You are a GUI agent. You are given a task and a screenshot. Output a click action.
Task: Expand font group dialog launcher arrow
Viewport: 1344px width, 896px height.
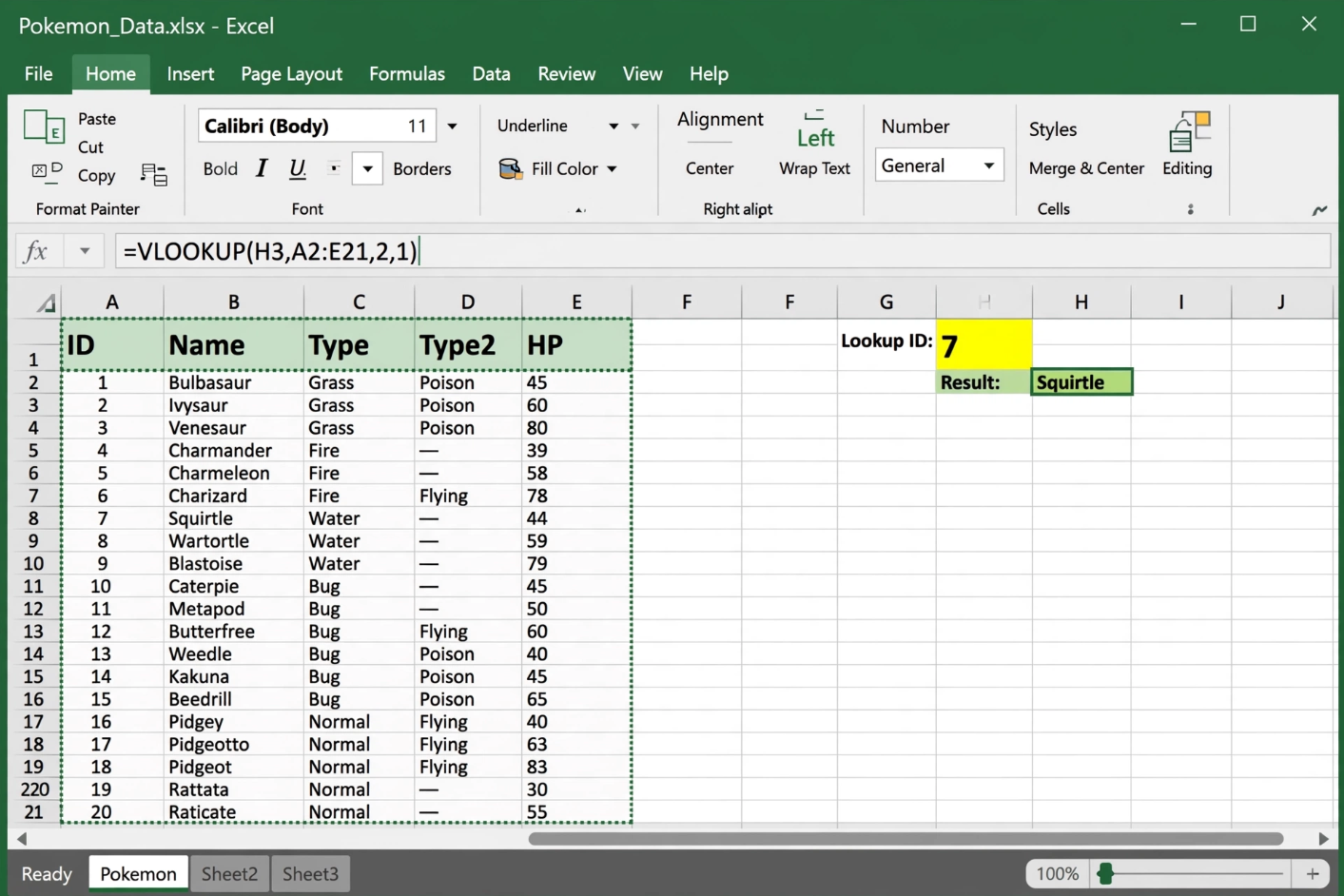point(580,209)
